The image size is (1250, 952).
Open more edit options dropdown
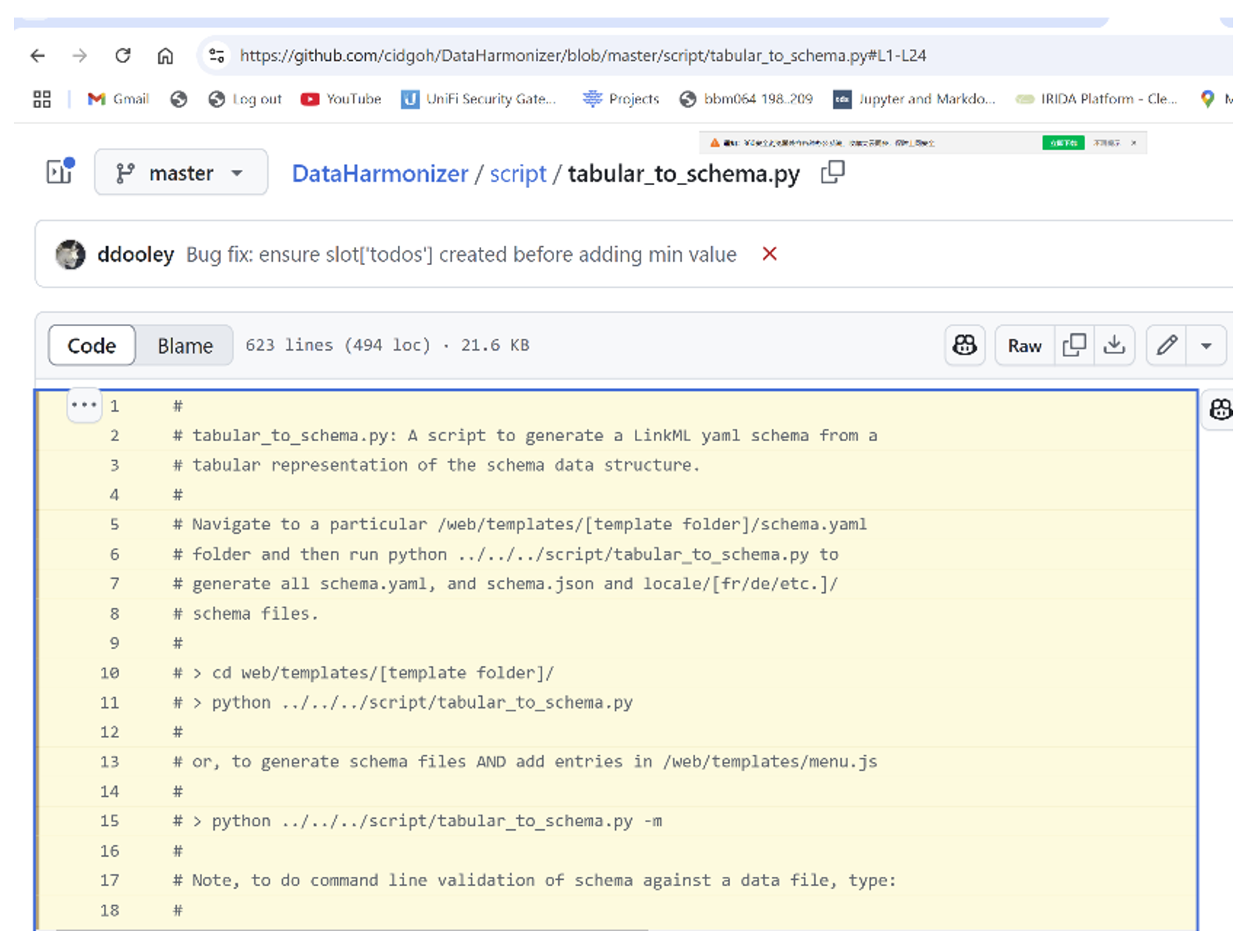point(1207,345)
